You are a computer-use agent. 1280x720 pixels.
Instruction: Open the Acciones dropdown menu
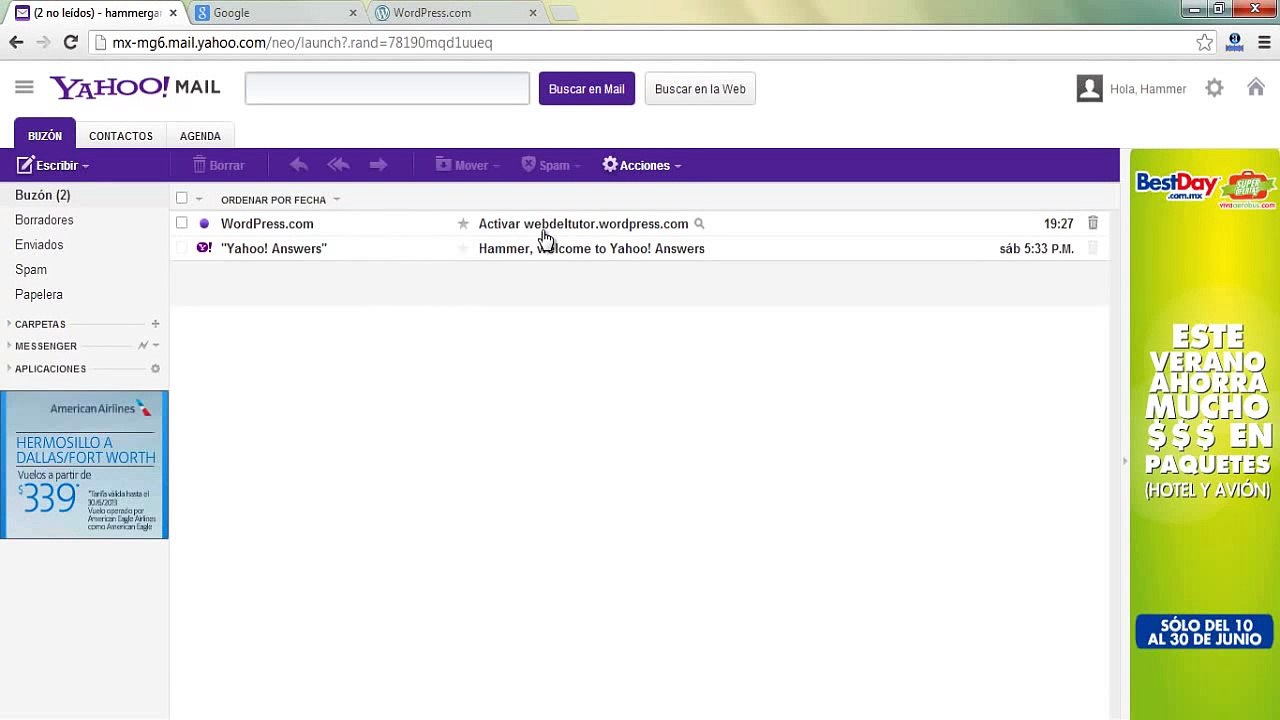point(642,165)
